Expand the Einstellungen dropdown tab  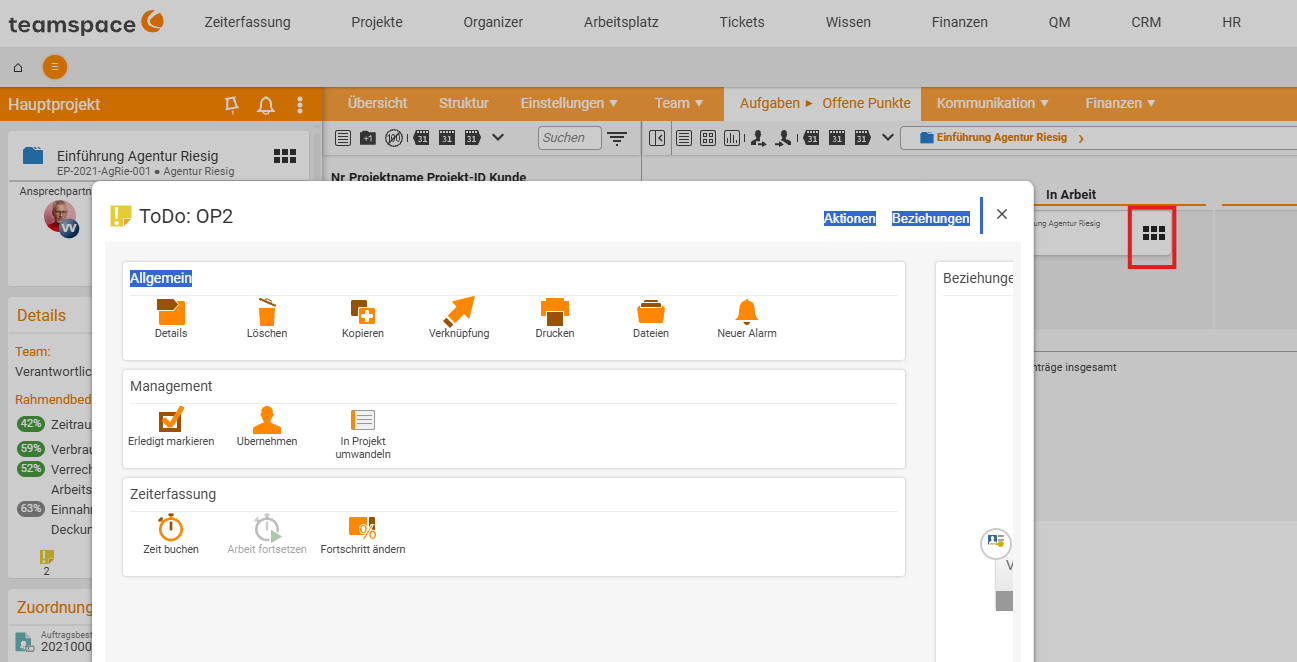coord(569,103)
